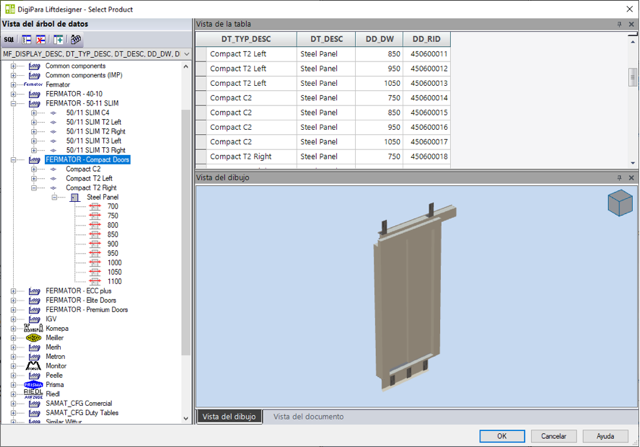The height and width of the screenshot is (447, 640).
Task: Click the Monitor logo icon in the tree
Action: pos(33,366)
